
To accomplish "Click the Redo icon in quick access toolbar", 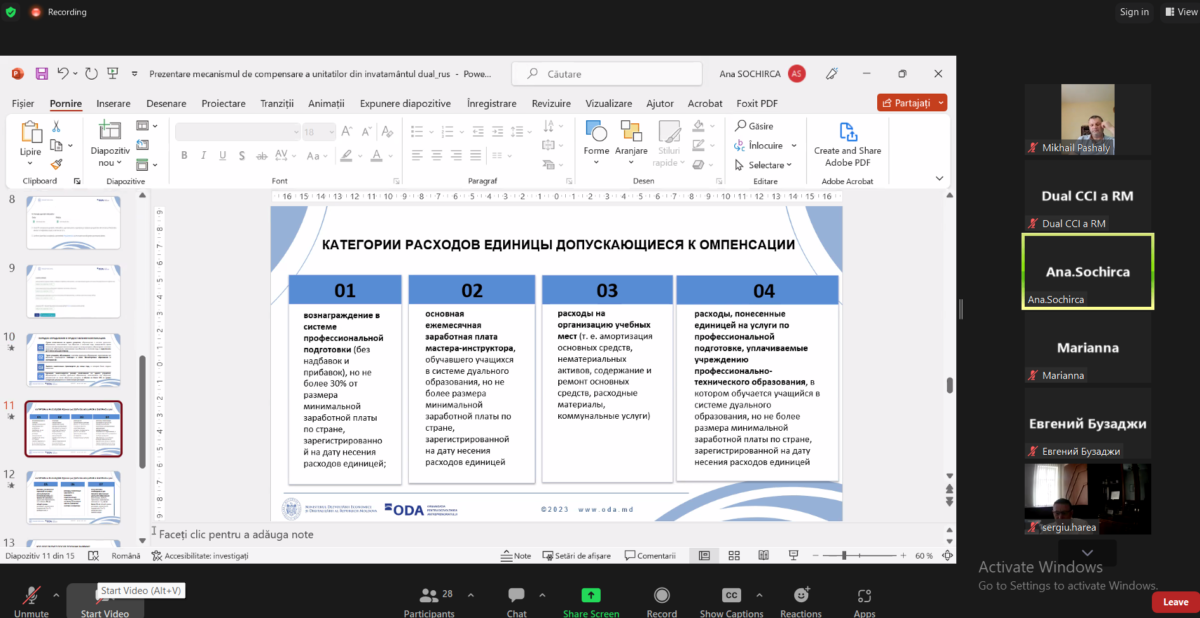I will (x=91, y=73).
